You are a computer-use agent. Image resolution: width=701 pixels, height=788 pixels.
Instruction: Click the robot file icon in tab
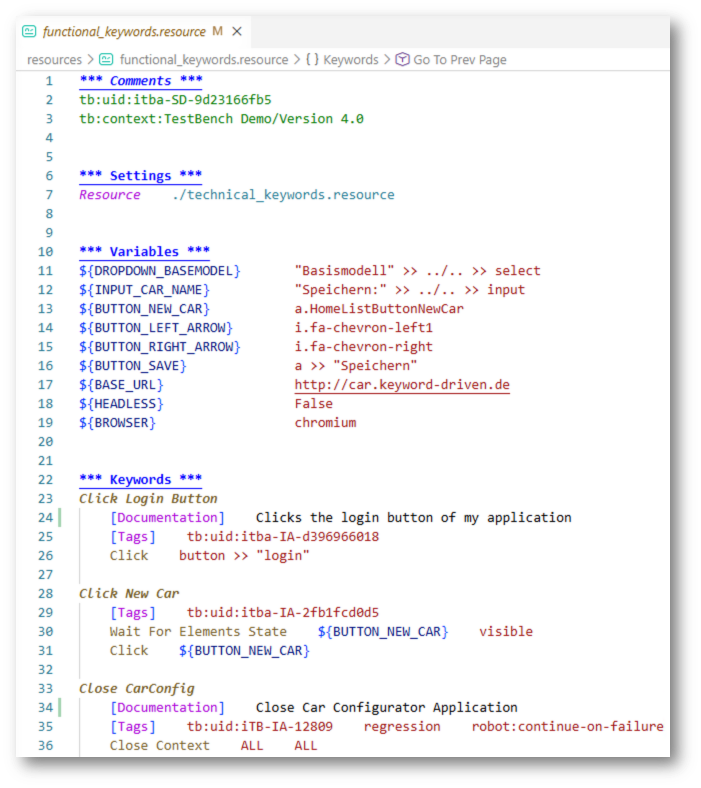[x=29, y=32]
